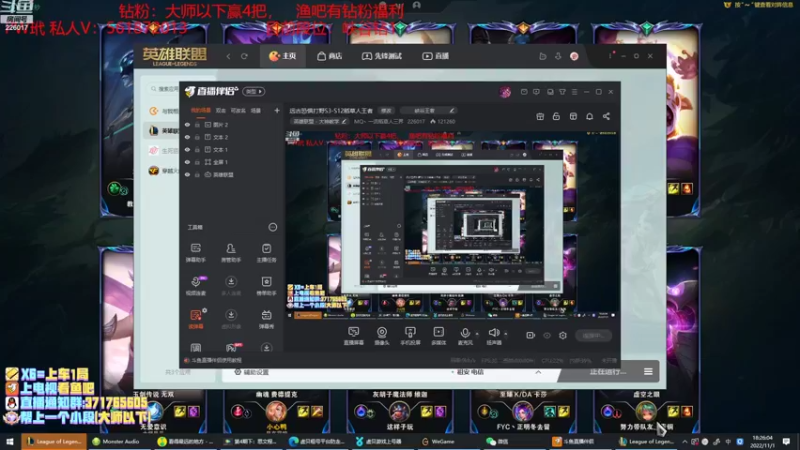This screenshot has height=450, width=800.
Task: Open 微信 from taskbar
Action: click(497, 441)
